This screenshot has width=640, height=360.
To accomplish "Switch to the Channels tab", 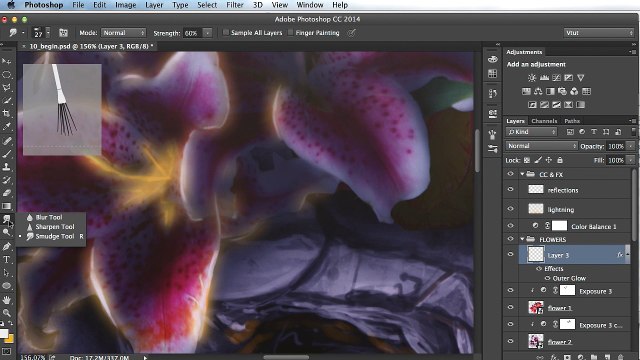I will pyautogui.click(x=544, y=121).
